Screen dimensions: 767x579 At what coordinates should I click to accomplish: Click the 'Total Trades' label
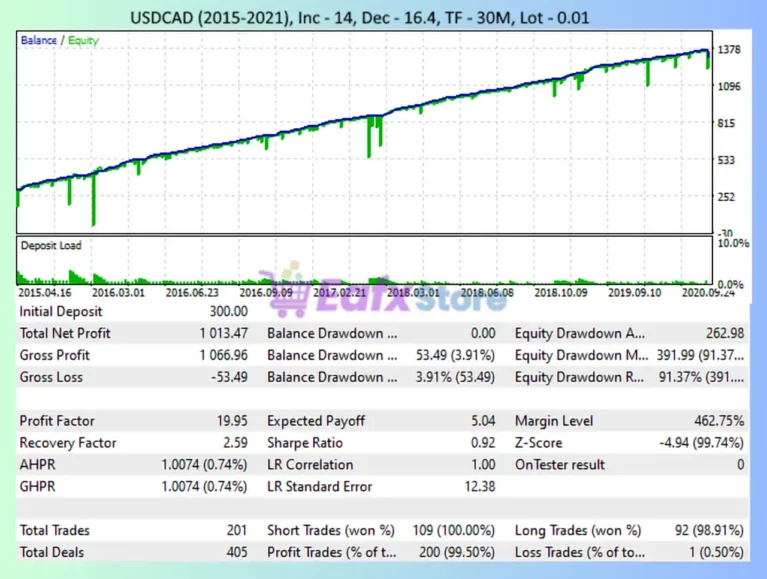pos(54,531)
